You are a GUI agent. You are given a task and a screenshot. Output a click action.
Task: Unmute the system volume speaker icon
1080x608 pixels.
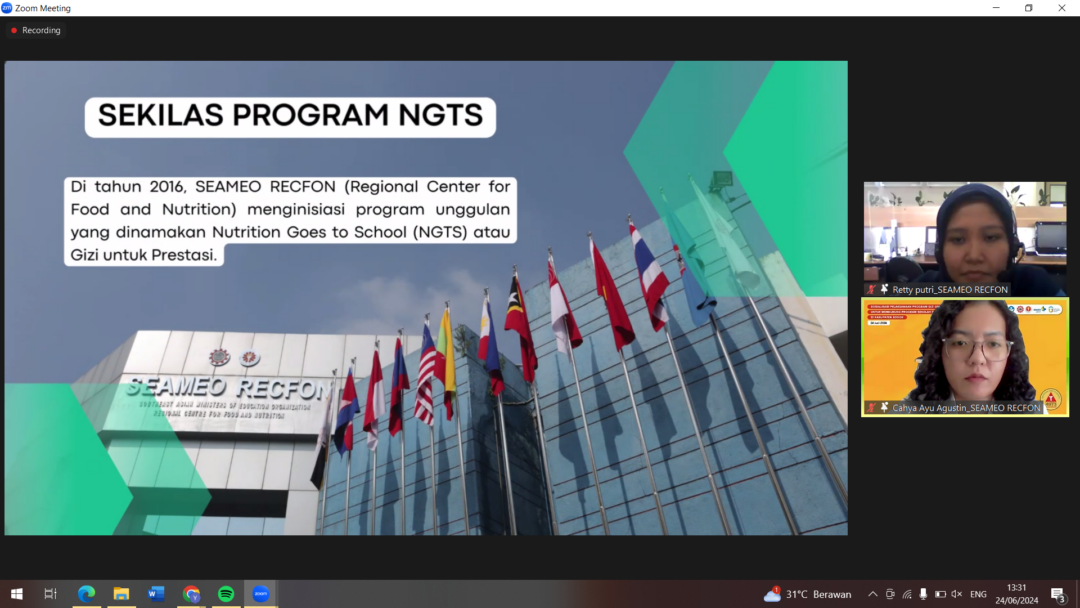click(x=956, y=594)
